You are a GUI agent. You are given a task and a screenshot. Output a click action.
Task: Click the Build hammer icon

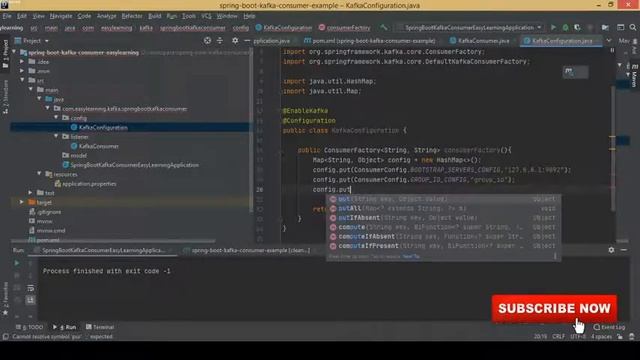383,27
